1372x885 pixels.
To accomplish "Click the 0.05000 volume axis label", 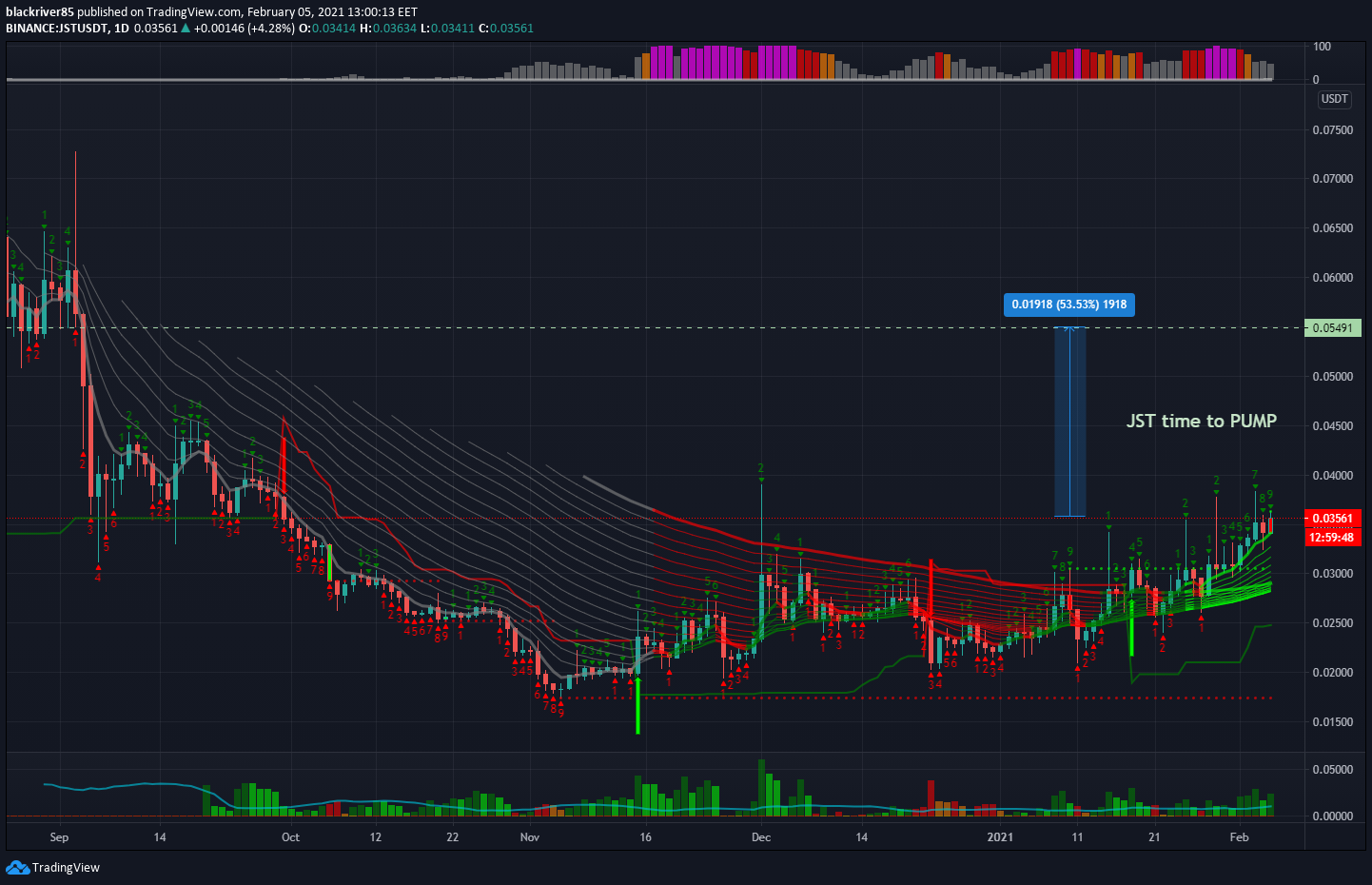I will click(1332, 770).
